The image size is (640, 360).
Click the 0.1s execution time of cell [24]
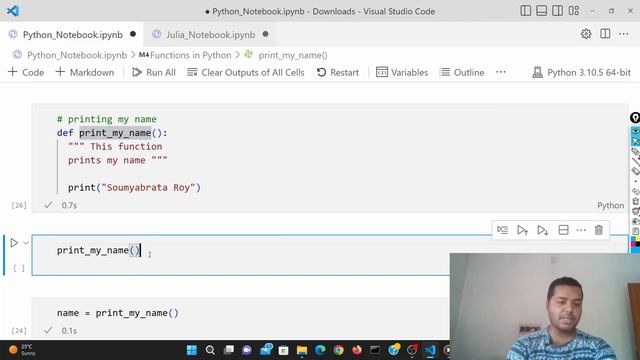69,331
